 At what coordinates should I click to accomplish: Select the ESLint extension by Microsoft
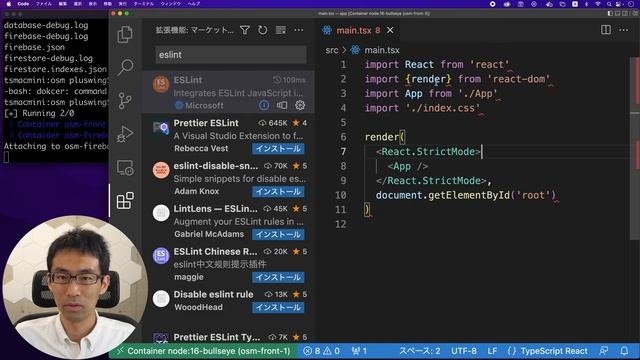tap(229, 92)
